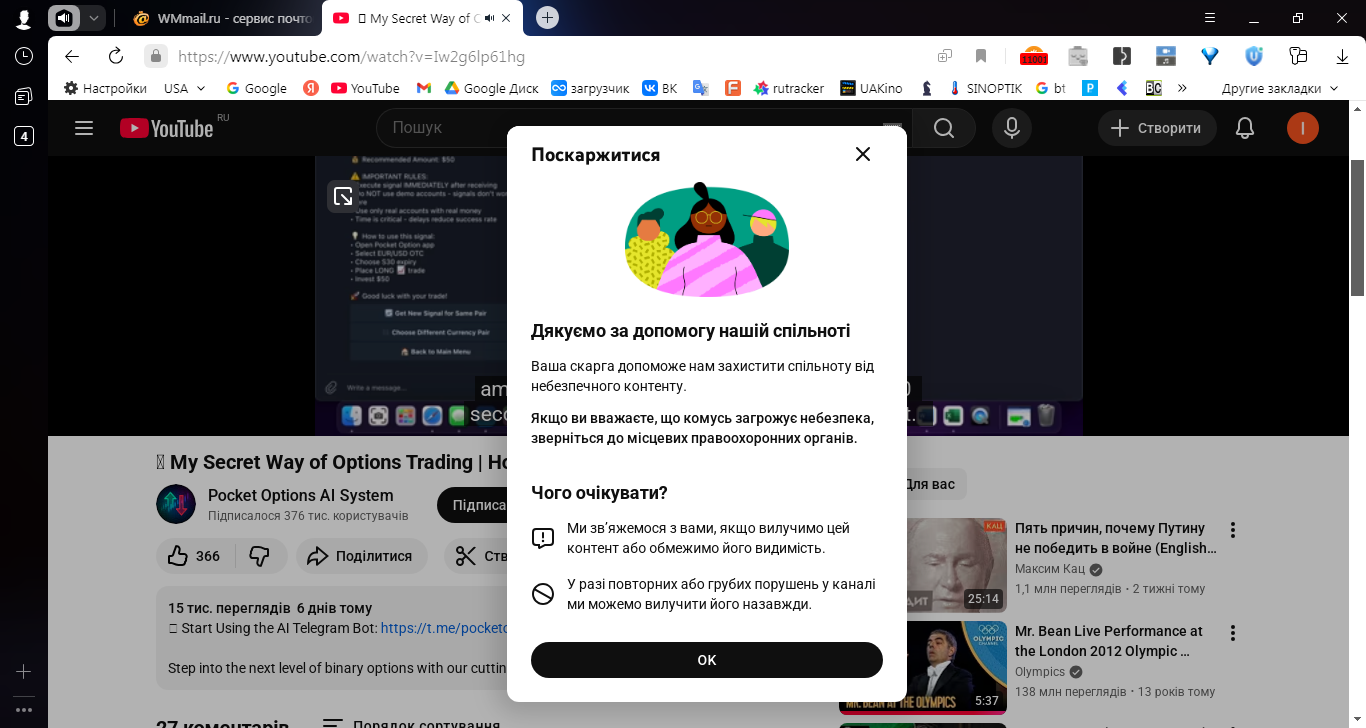Open the Google bookmark
This screenshot has width=1366, height=728.
tap(257, 88)
